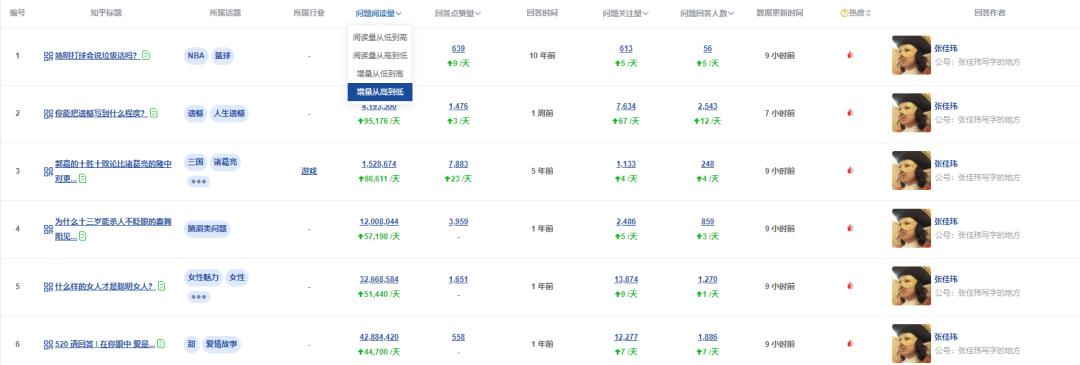Viewport: 1080px width, 365px height.
Task: Open question 什么样的女人才是聪明女人?
Action: click(x=104, y=286)
